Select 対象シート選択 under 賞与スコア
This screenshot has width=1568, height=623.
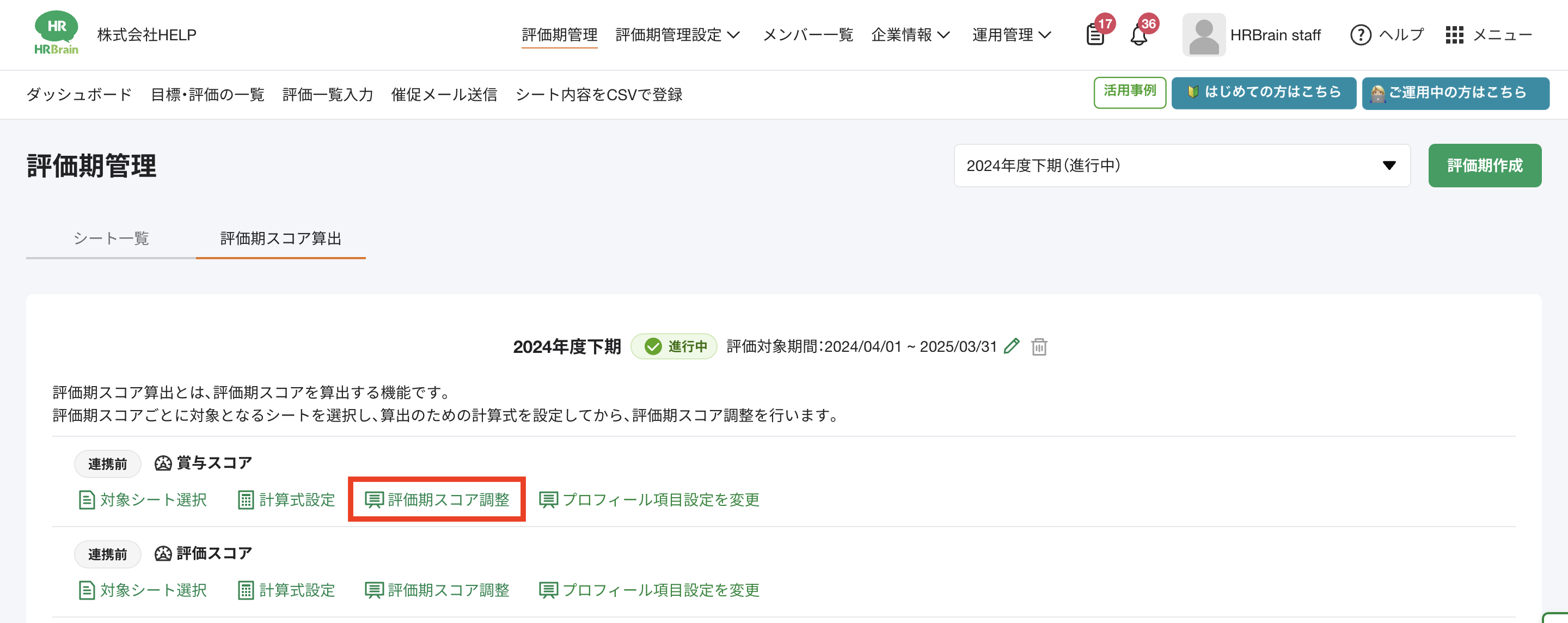[143, 499]
